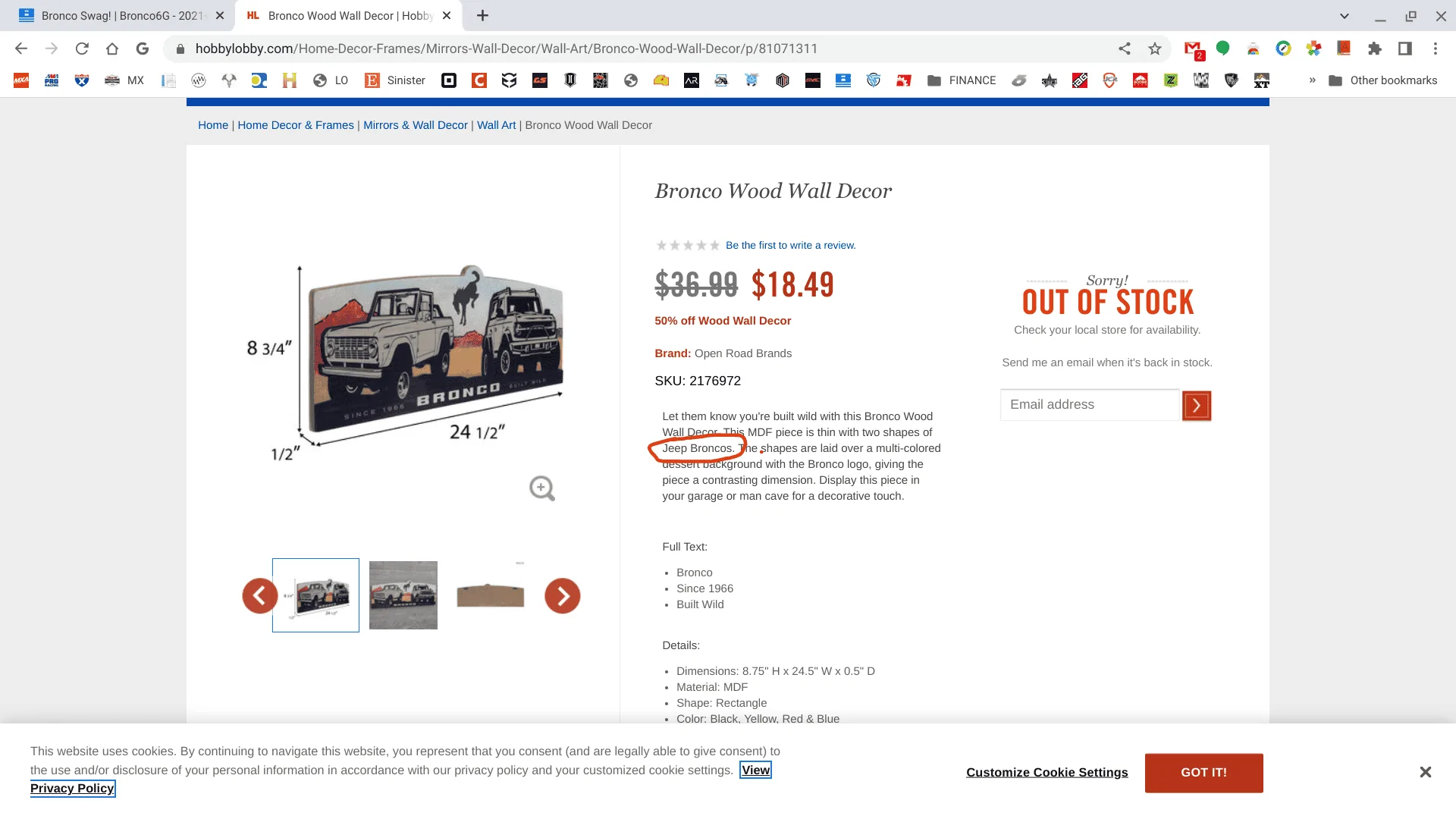Click Be the first to write a review
Screen dimensions: 1456x819
tap(791, 246)
